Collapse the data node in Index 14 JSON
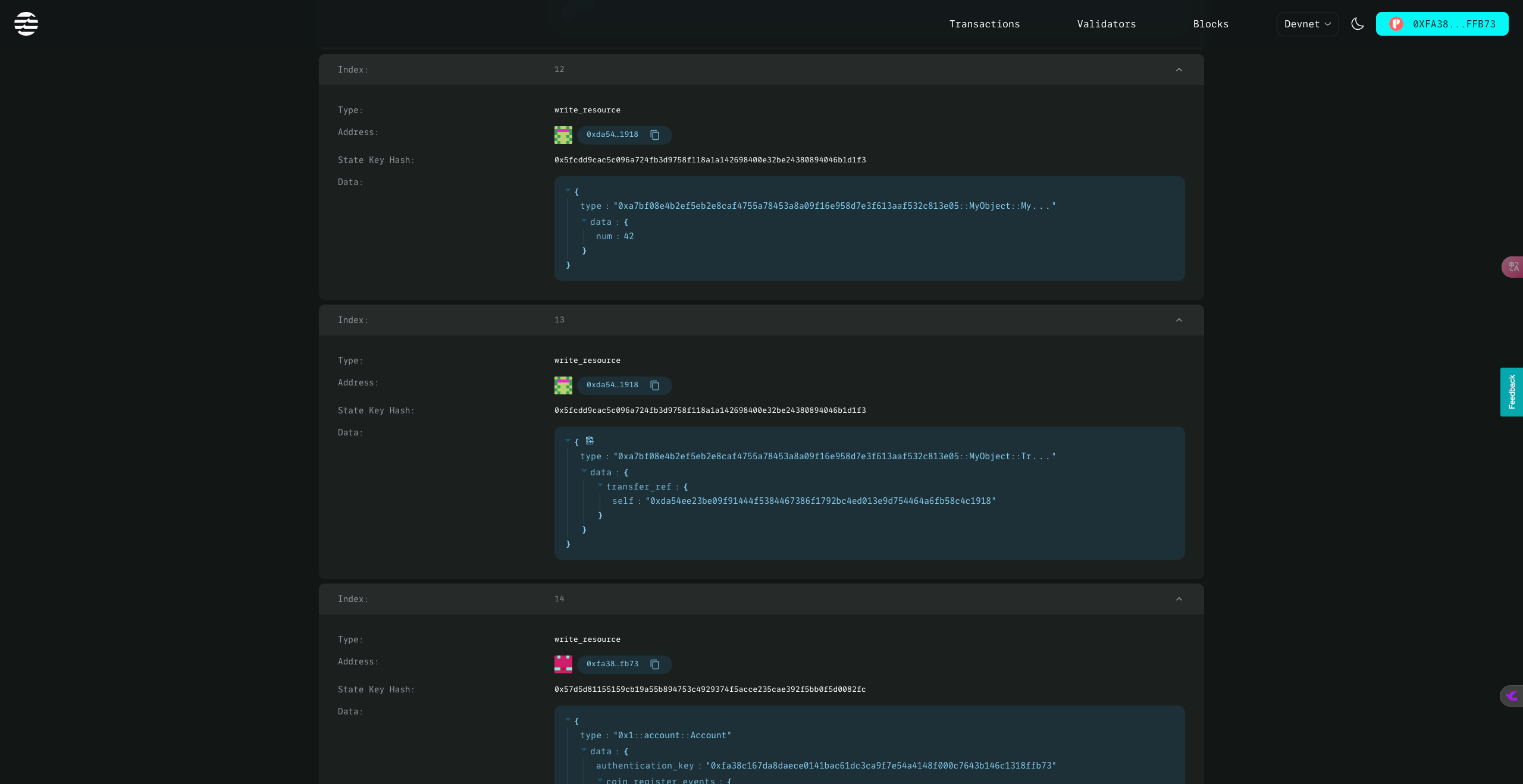The height and width of the screenshot is (784, 1523). point(584,750)
